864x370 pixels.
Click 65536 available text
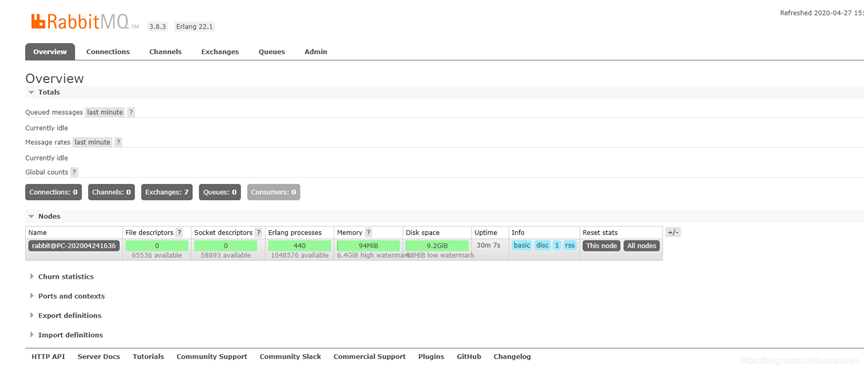(157, 255)
